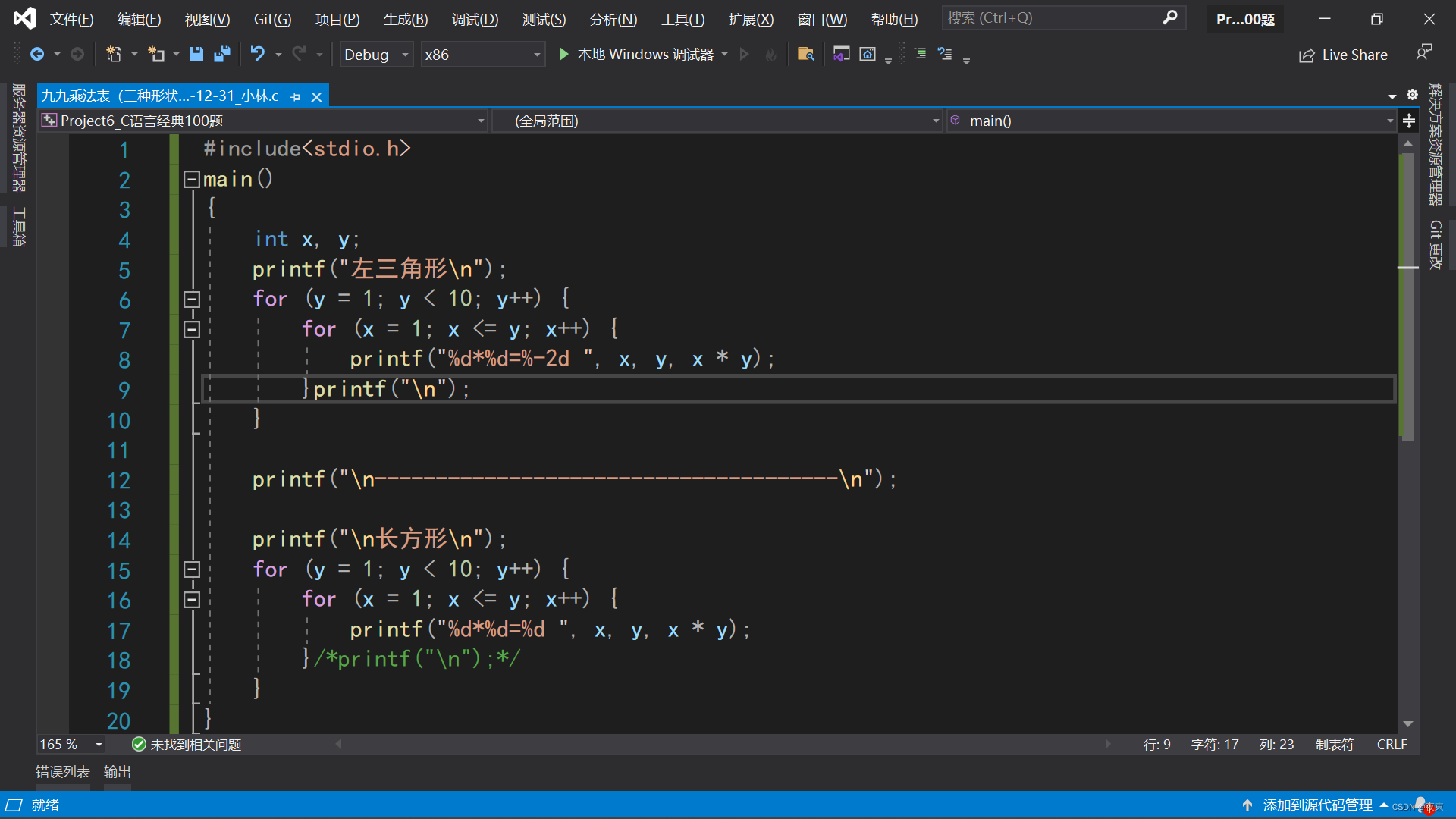Switch to the 错误列表 tab
1456x819 pixels.
click(x=63, y=771)
